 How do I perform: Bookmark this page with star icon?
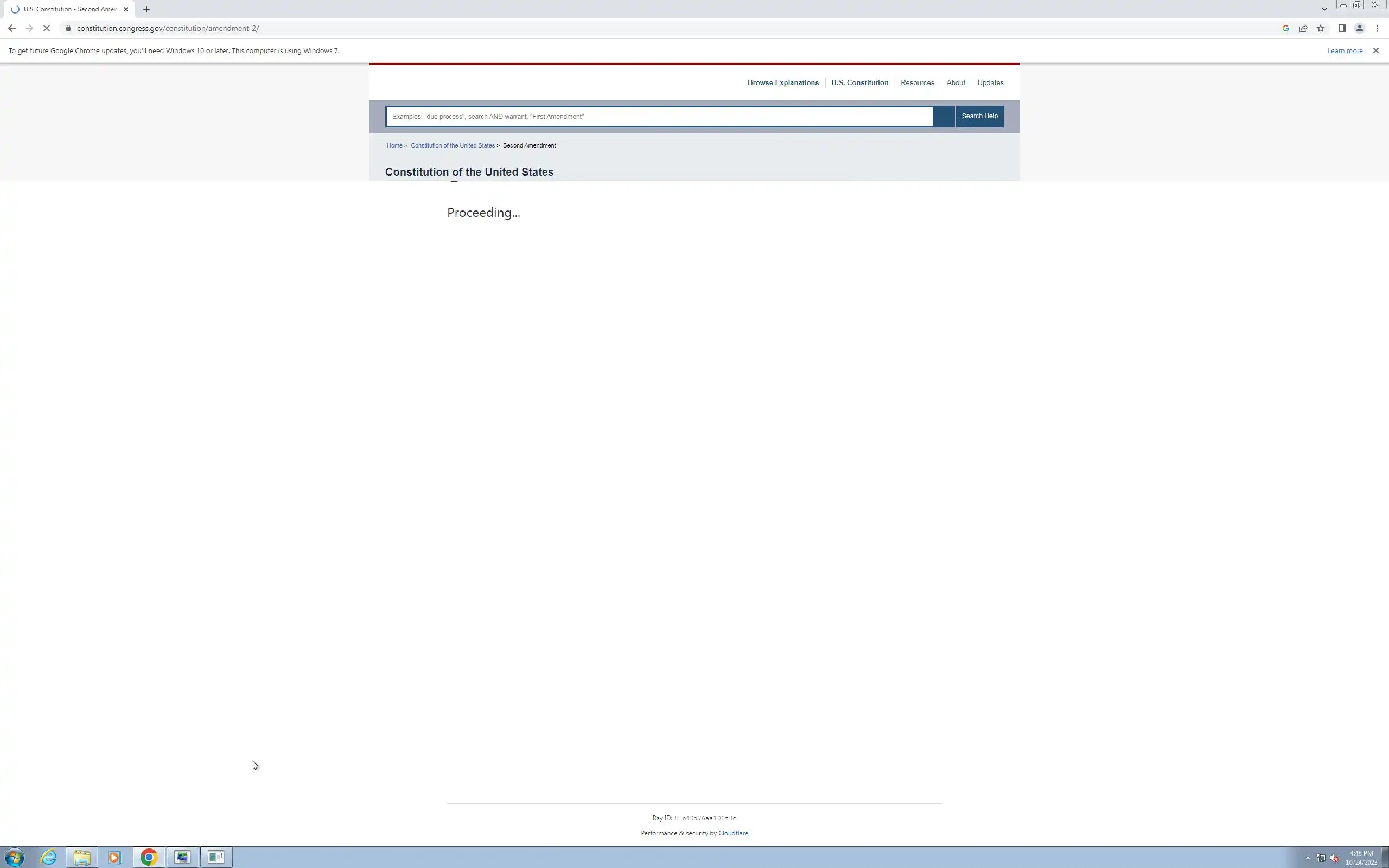pyautogui.click(x=1321, y=28)
